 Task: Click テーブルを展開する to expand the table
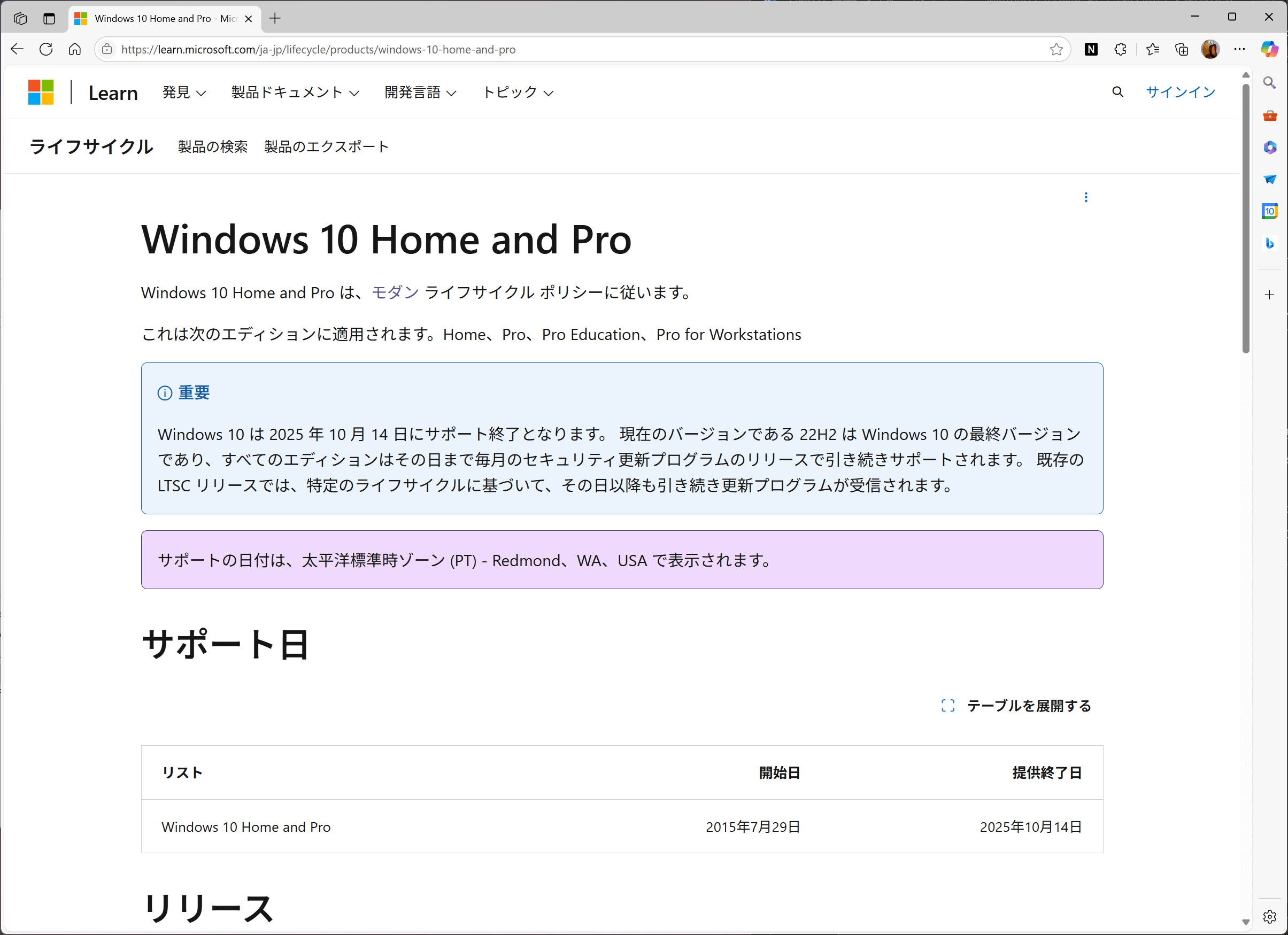(x=1016, y=706)
